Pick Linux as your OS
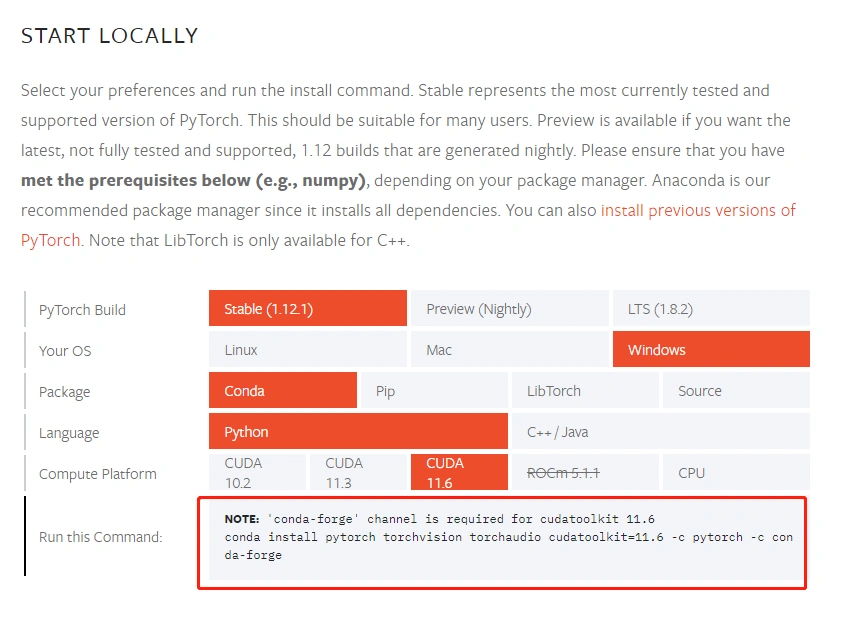Image resolution: width=842 pixels, height=630 pixels. tap(308, 349)
